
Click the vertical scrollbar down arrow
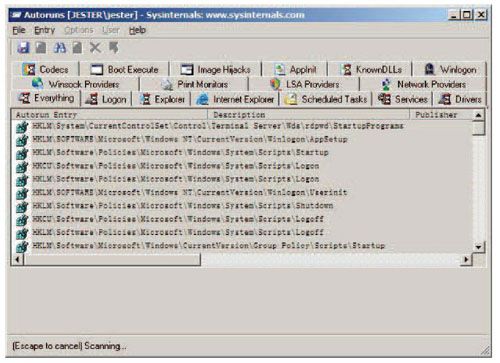[x=479, y=247]
